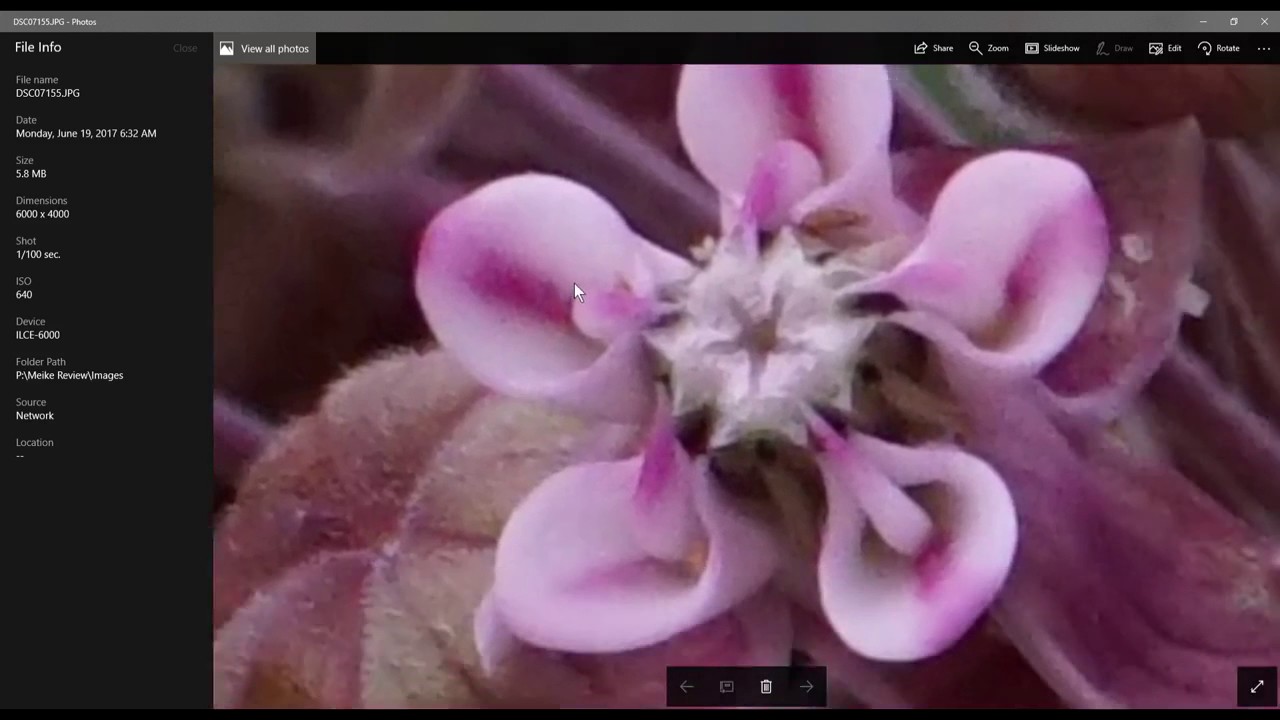1280x720 pixels.
Task: Go to the next photo arrow
Action: tap(806, 686)
